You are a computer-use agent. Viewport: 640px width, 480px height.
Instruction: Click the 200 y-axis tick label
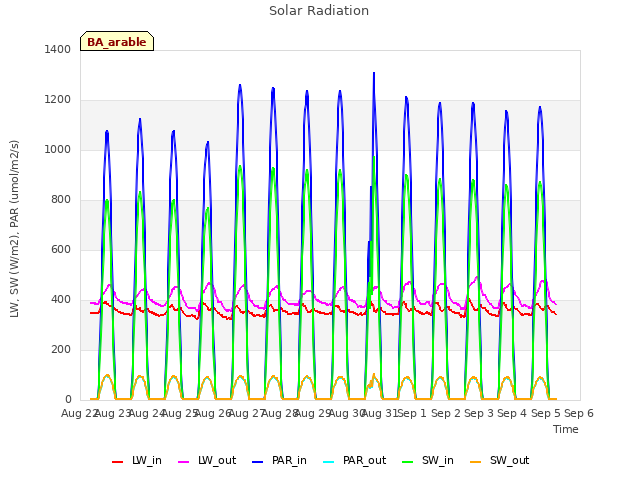[61, 349]
